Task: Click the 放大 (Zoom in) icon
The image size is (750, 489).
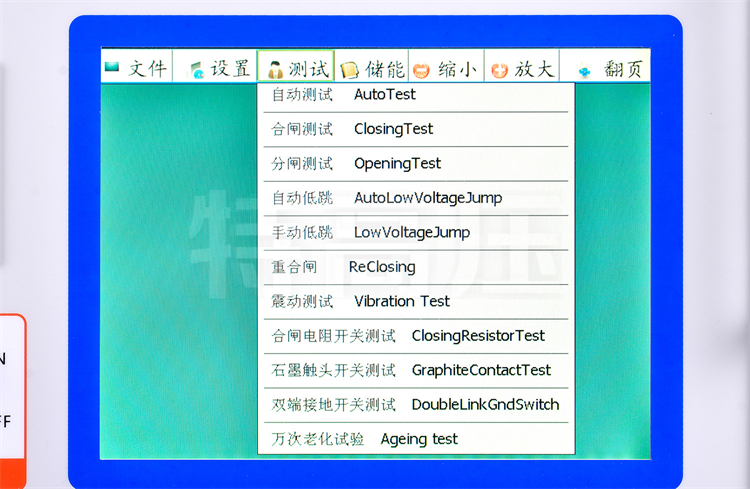Action: tap(499, 69)
